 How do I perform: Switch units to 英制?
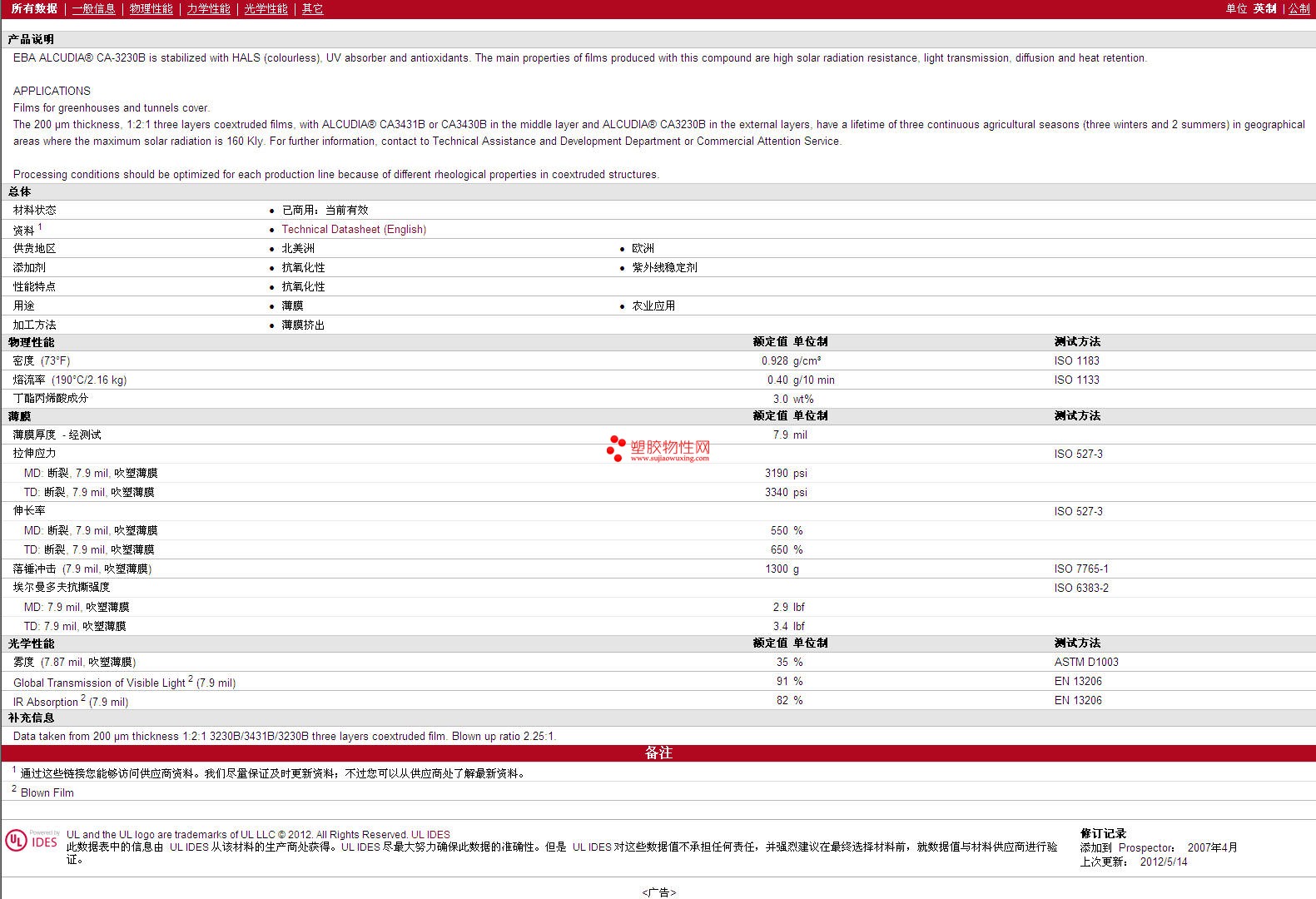[1264, 8]
